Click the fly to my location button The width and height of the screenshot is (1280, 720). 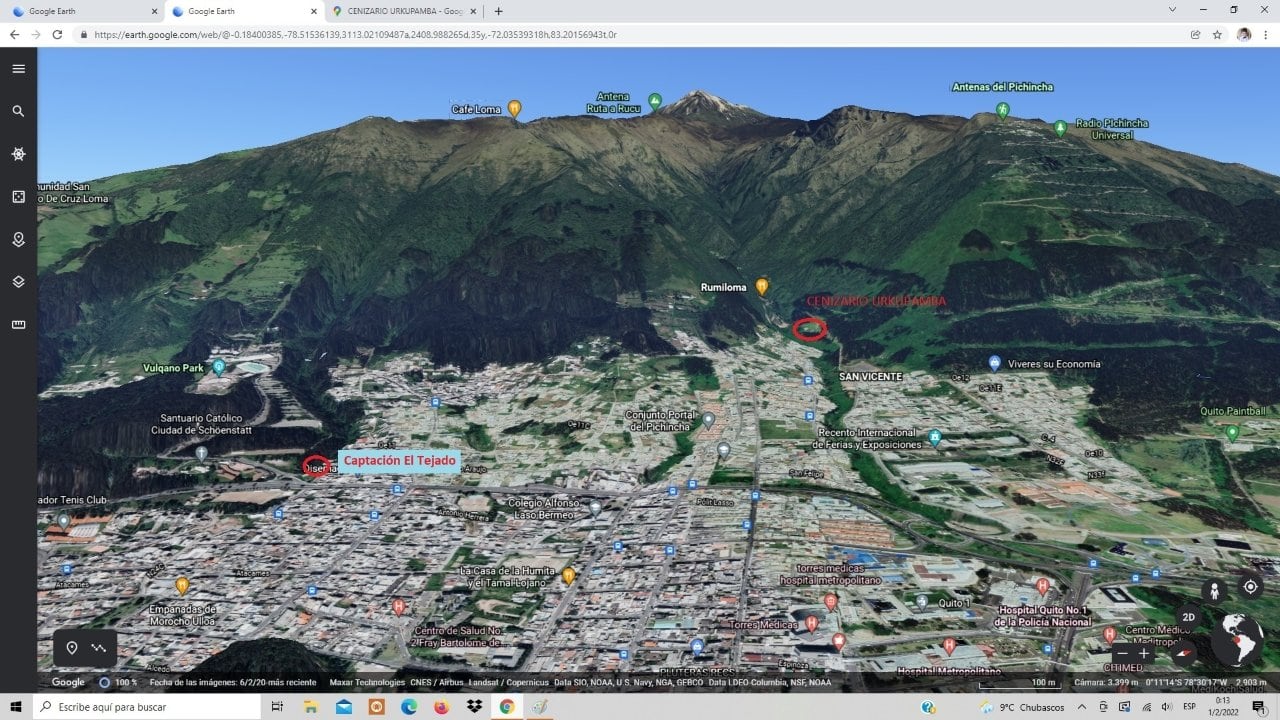(x=1250, y=587)
